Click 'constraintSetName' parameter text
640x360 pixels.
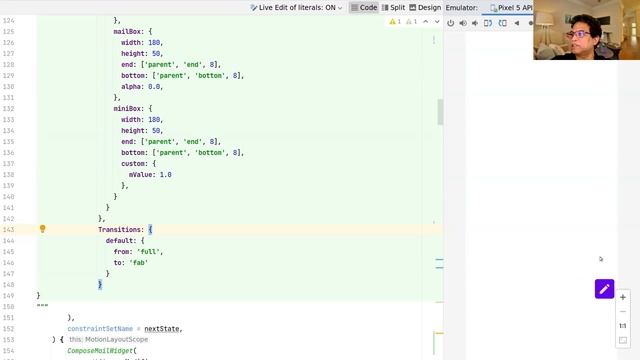[x=100, y=329]
